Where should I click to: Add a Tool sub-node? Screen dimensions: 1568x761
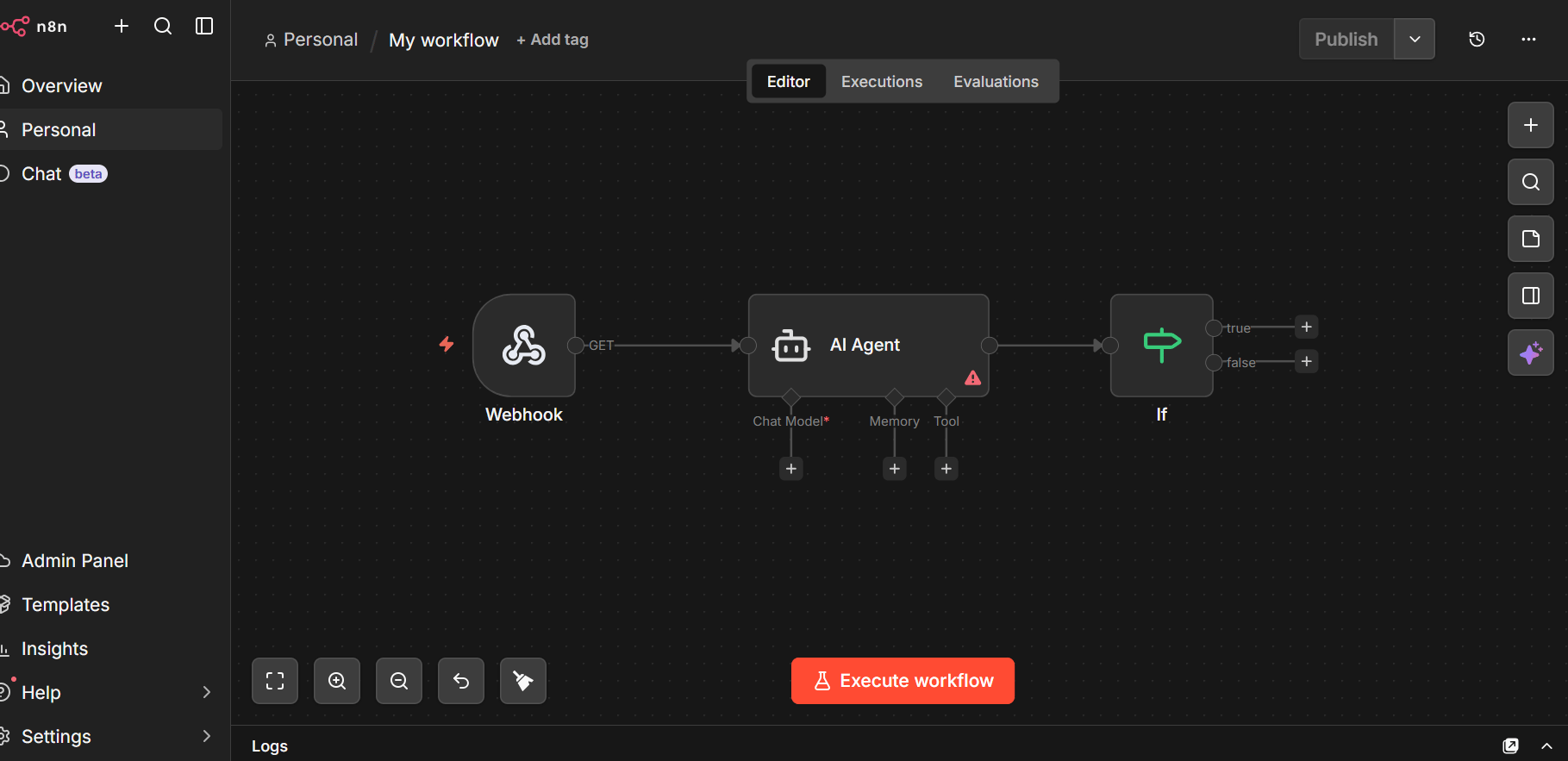pyautogui.click(x=946, y=468)
